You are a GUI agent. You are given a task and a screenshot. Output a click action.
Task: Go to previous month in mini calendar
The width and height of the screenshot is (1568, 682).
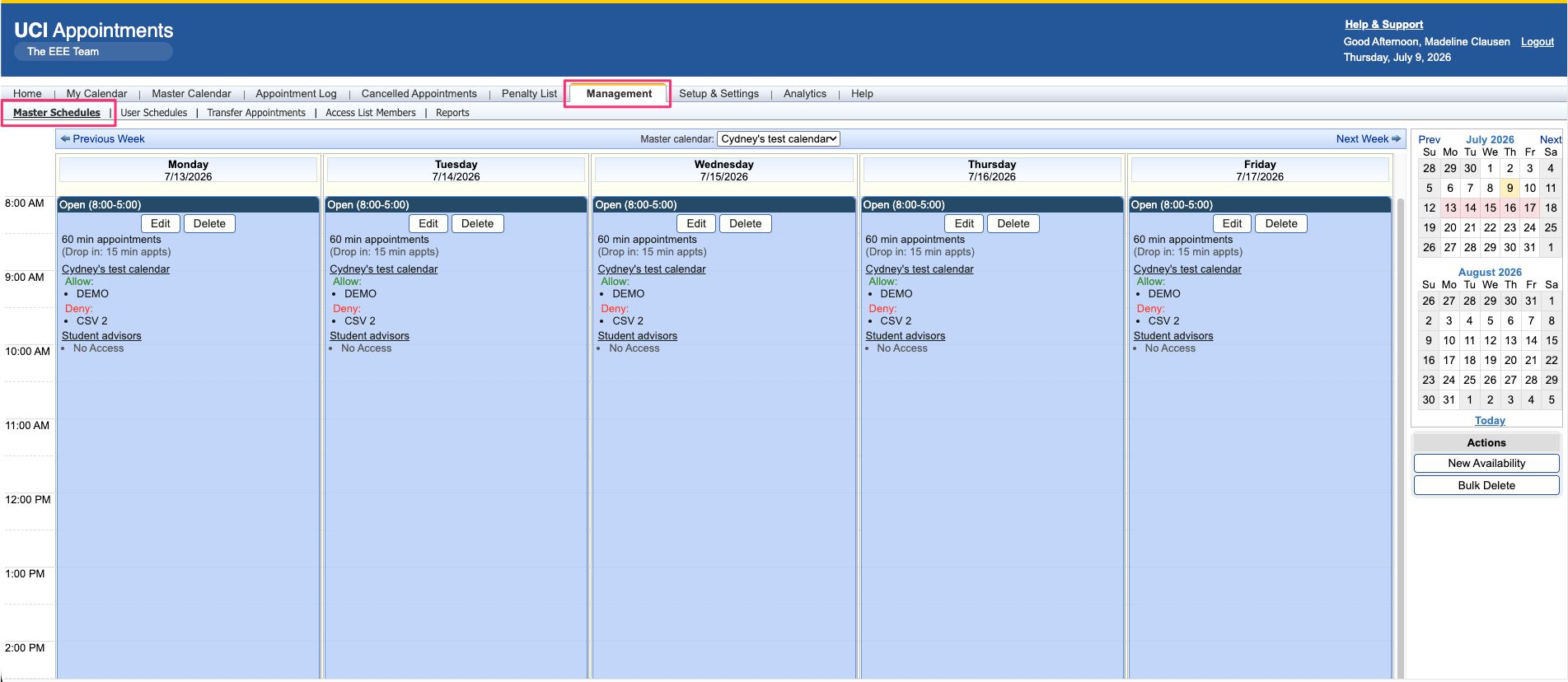pos(1429,139)
